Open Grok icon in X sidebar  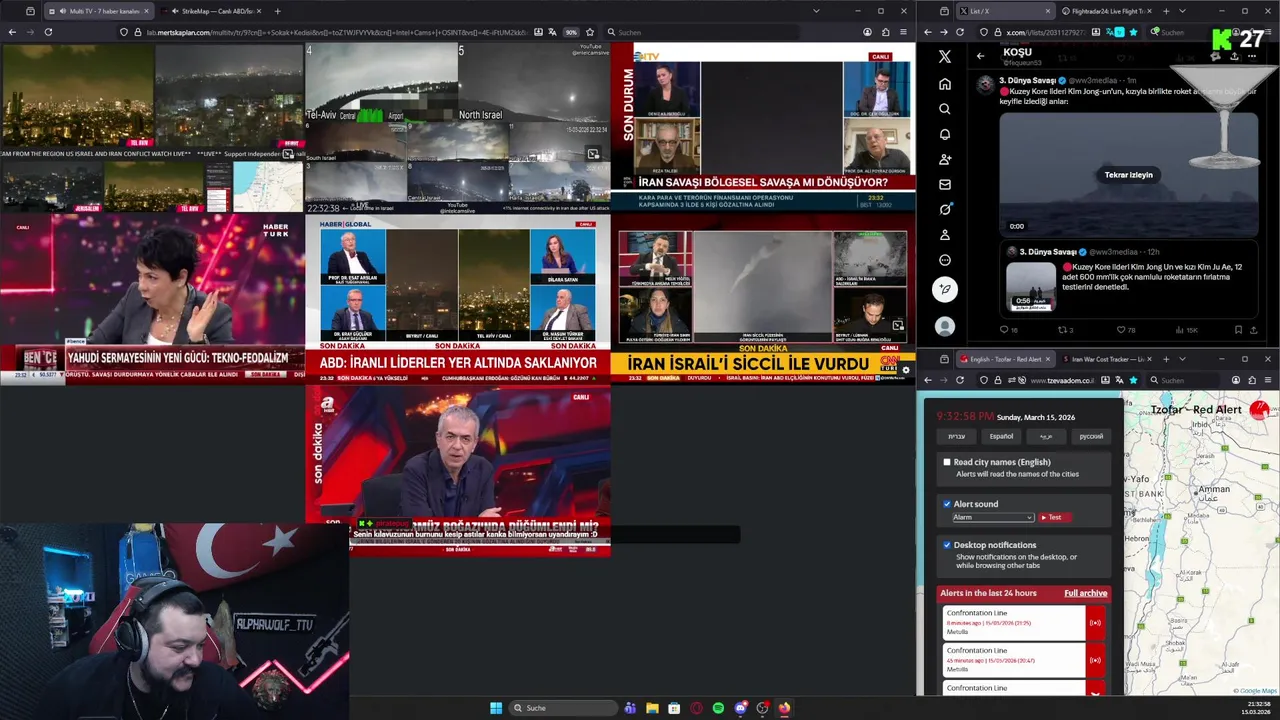[945, 209]
